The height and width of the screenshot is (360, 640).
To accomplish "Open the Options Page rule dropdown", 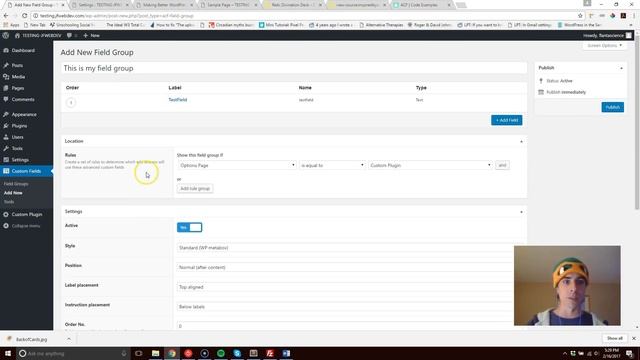I will coord(237,165).
